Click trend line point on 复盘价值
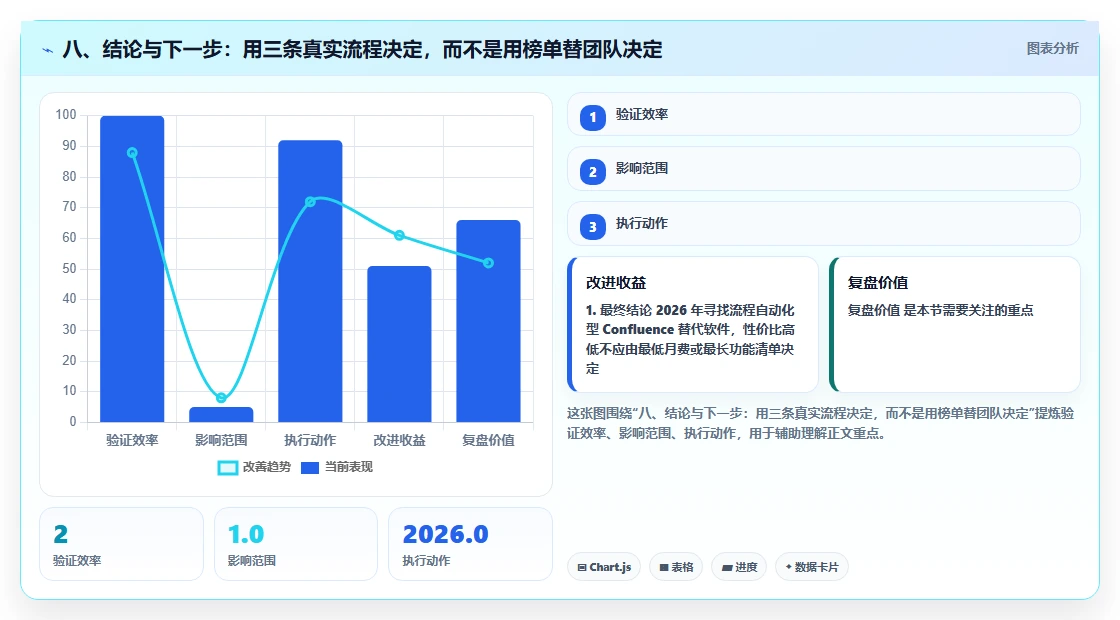1120x620 pixels. [x=489, y=263]
